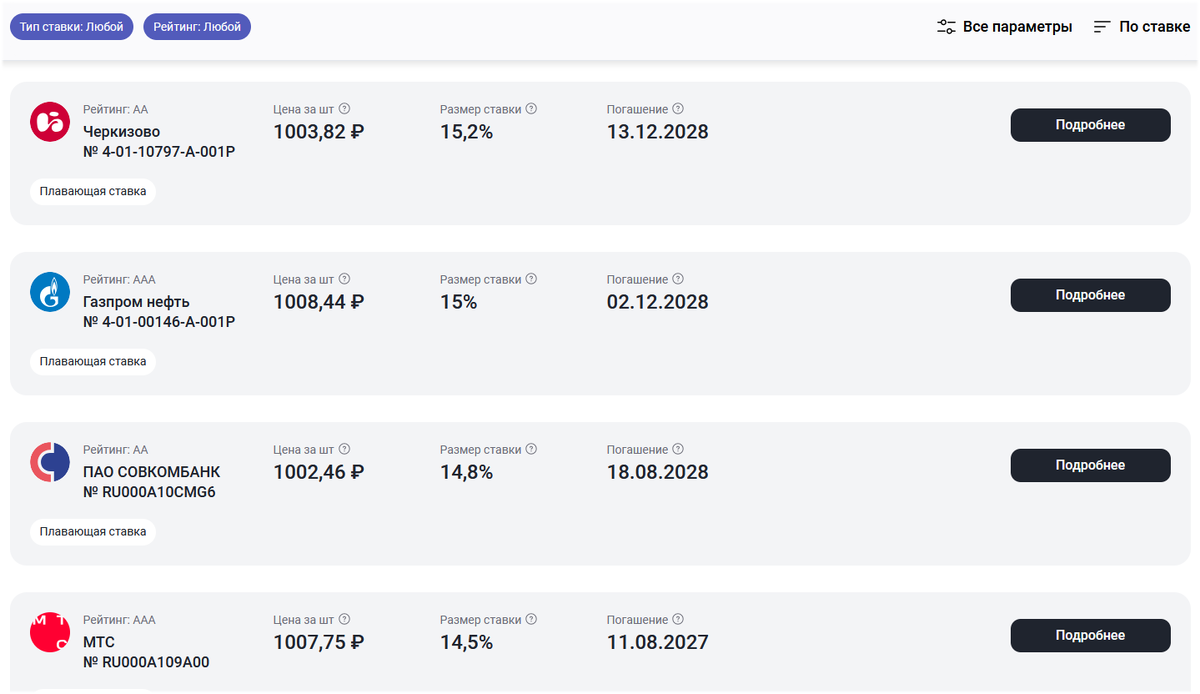Select the Плавающая ставка tag on Черкизово card
Screen dimensions: 1200x694
[93, 191]
